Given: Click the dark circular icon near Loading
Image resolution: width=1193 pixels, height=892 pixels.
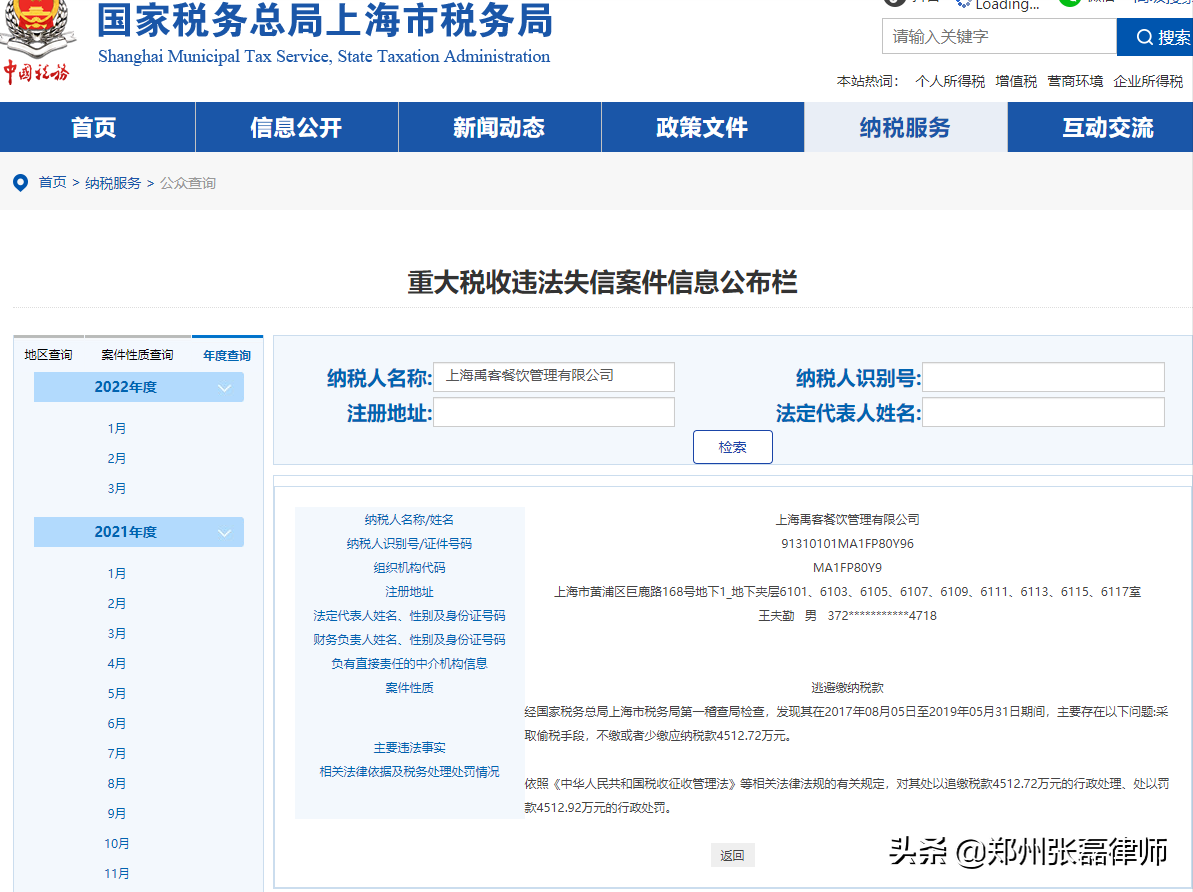Looking at the screenshot, I should (895, 4).
